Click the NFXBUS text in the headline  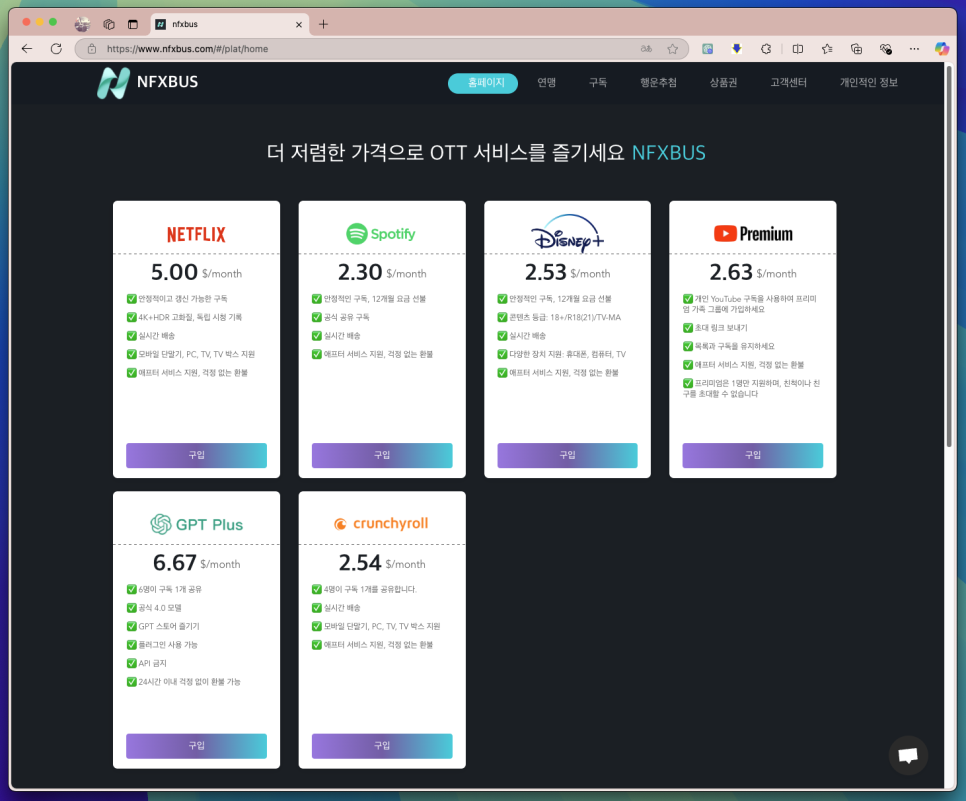click(668, 153)
